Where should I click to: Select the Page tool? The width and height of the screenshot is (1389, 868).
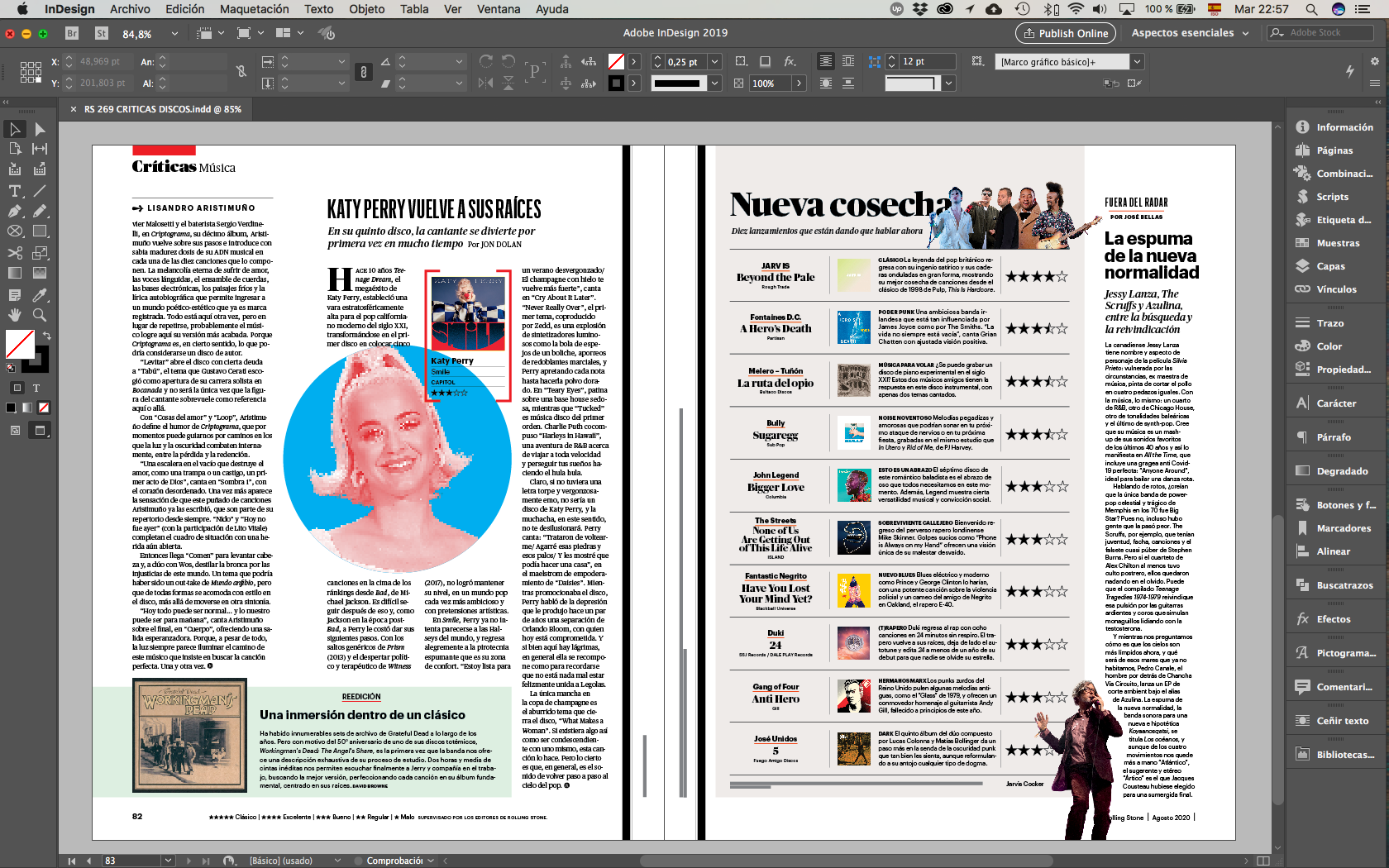(x=15, y=149)
